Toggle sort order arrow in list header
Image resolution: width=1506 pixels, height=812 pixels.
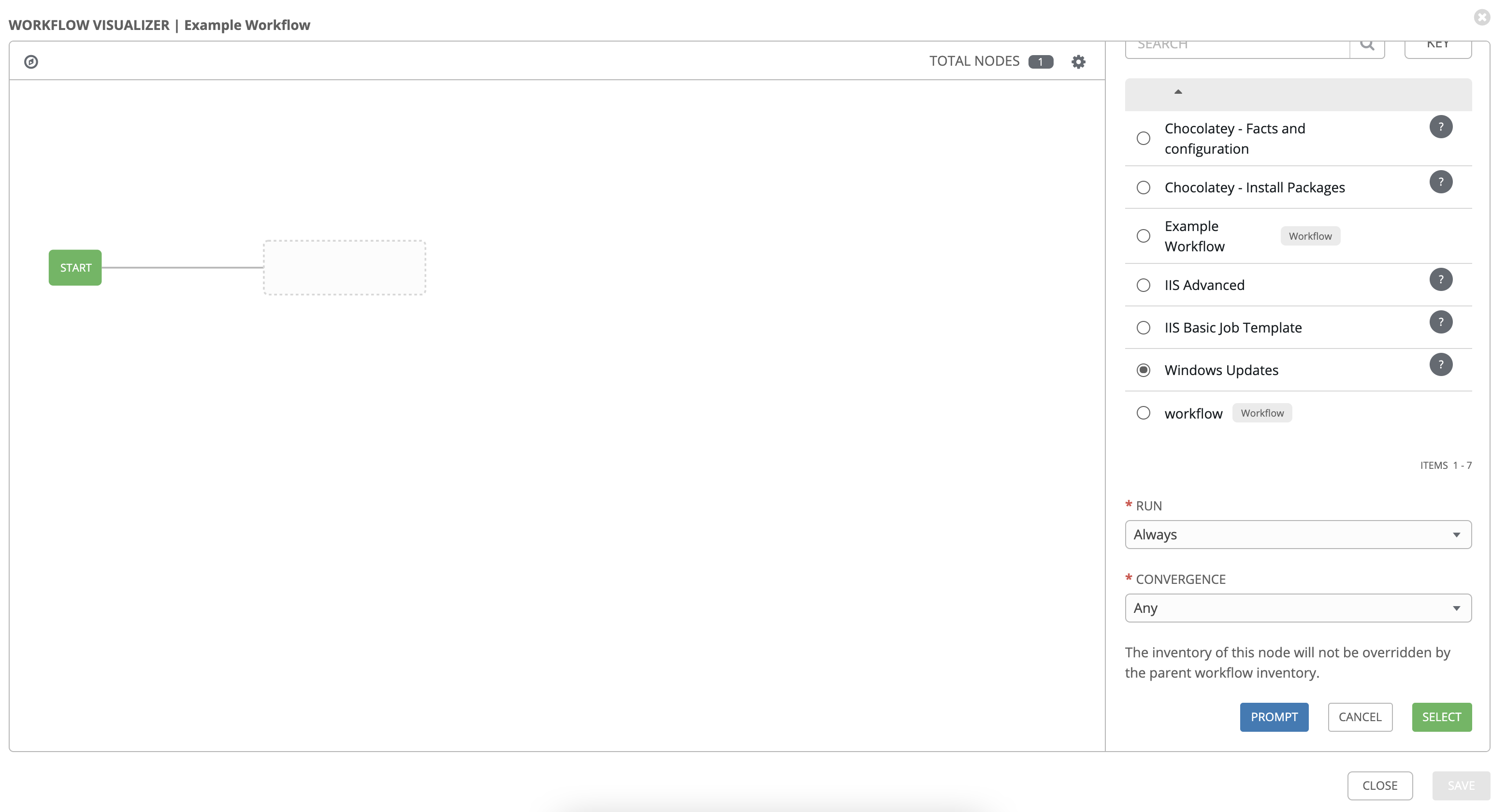[1178, 92]
